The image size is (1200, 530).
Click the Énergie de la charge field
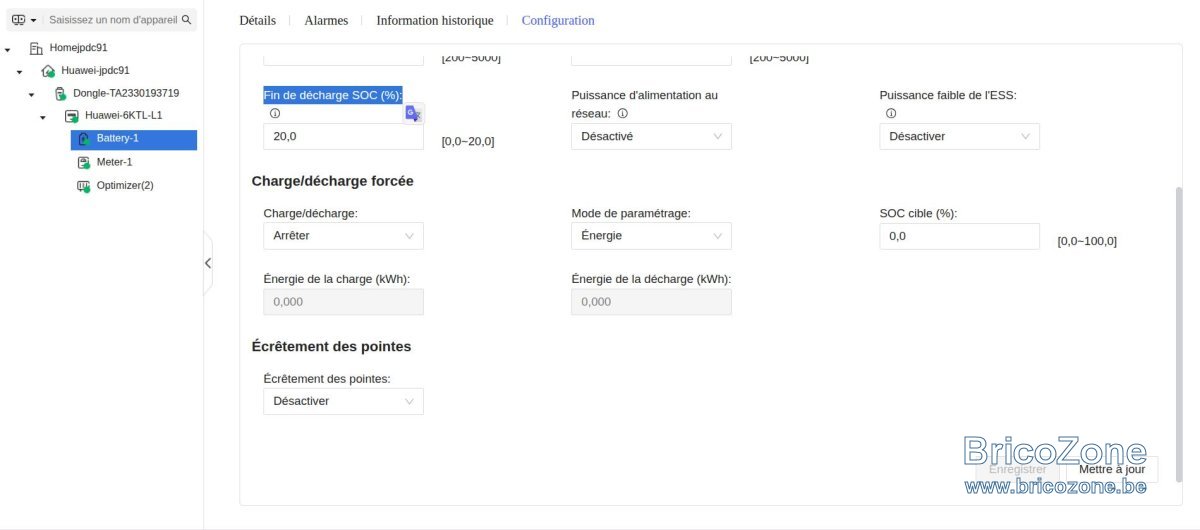[343, 302]
